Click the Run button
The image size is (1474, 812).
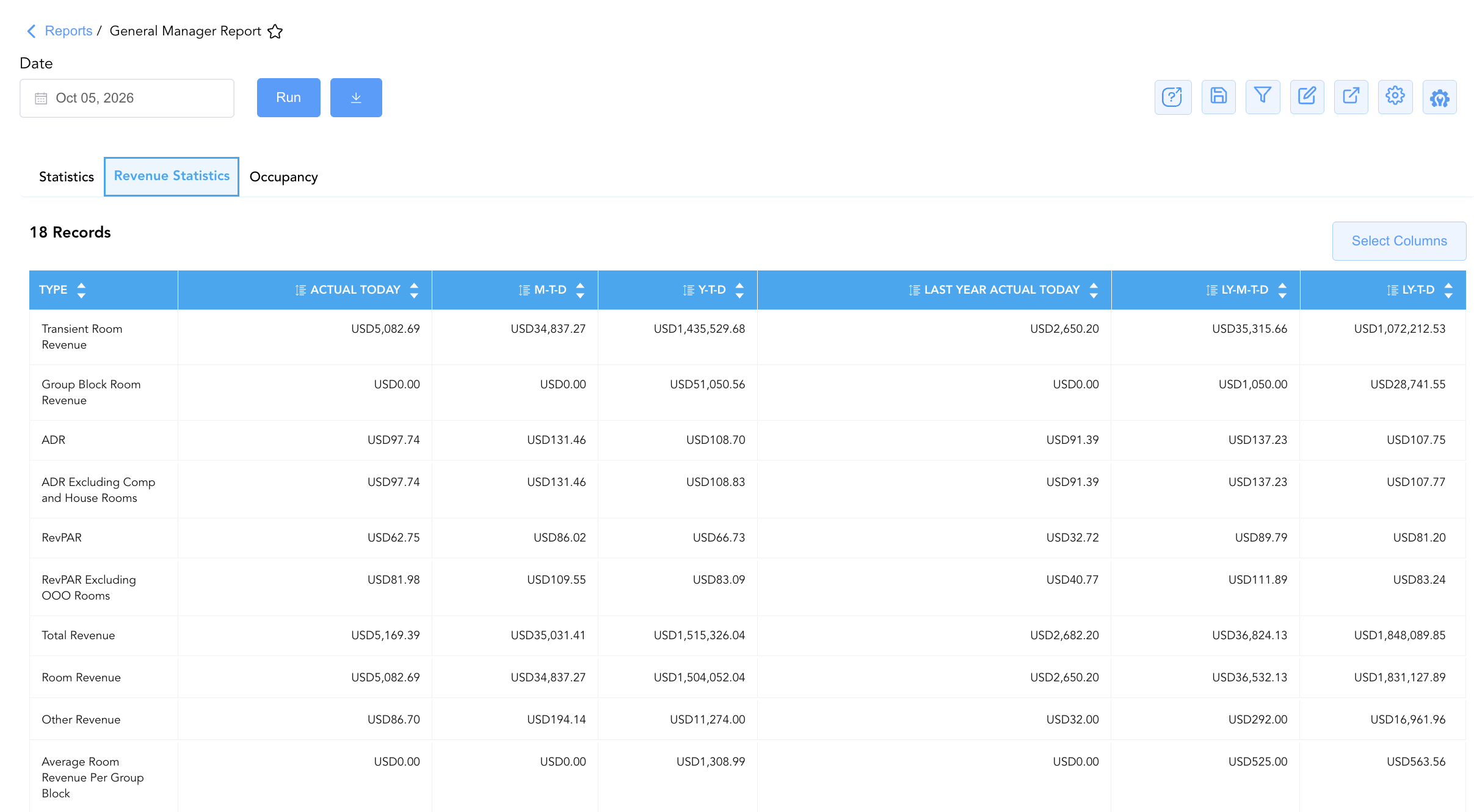point(288,98)
